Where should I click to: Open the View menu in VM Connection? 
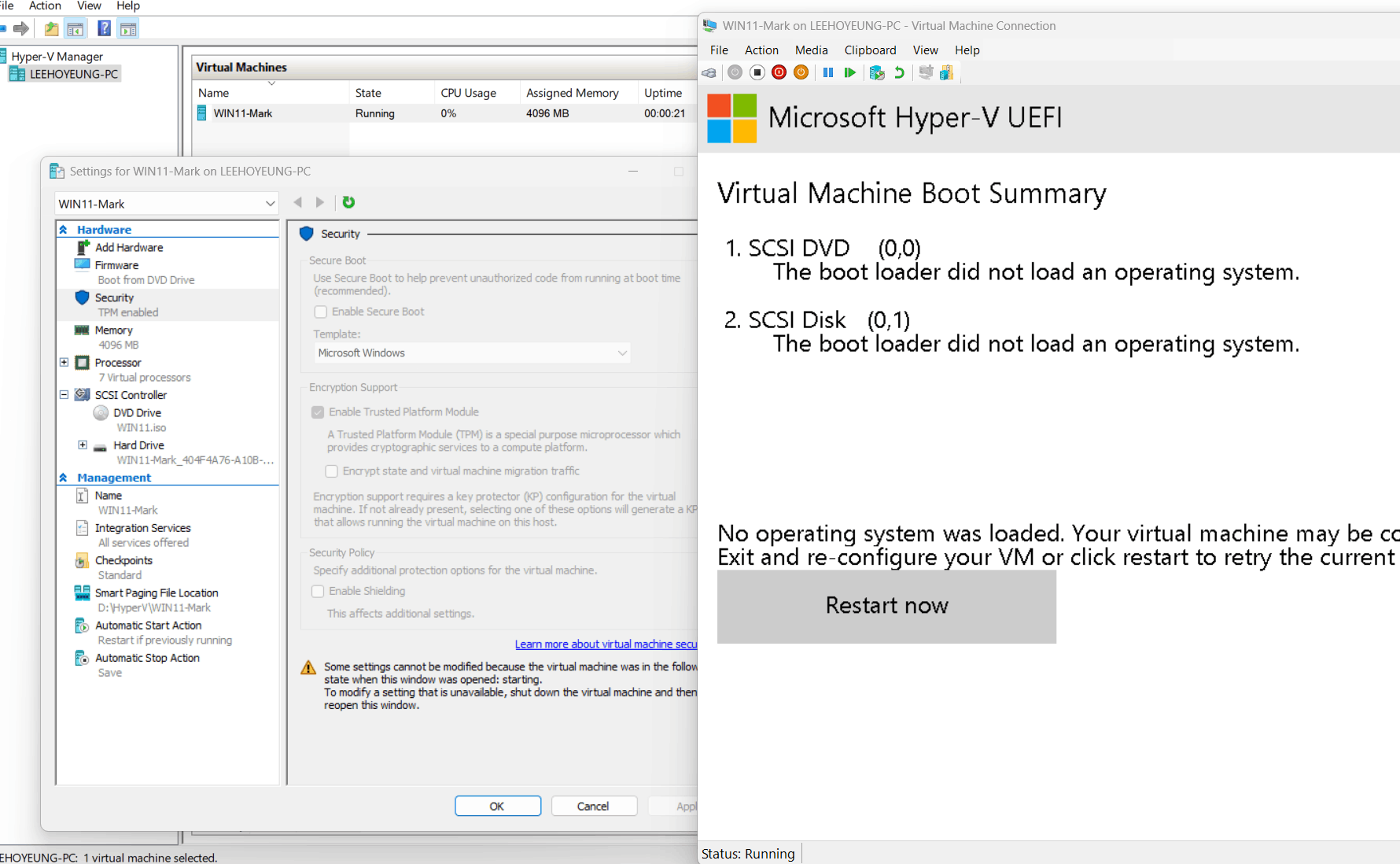[x=925, y=50]
